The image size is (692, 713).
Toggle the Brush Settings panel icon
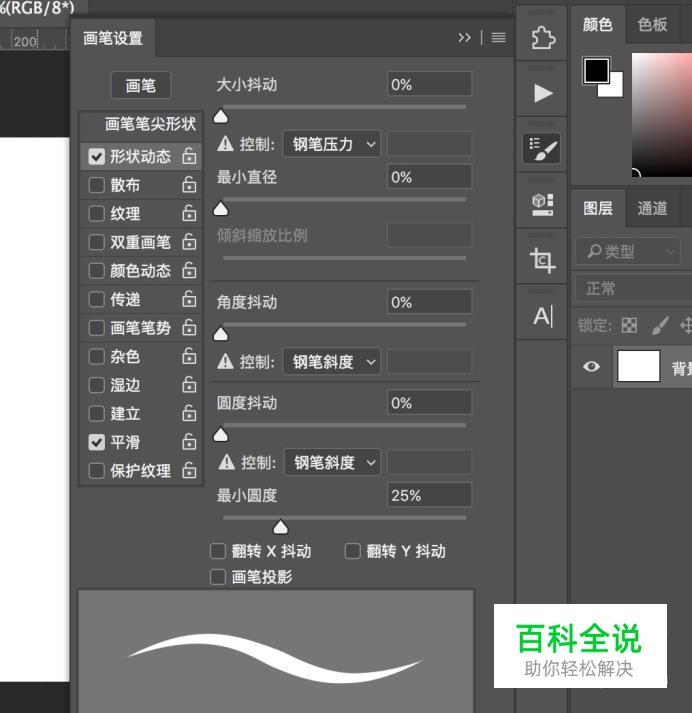click(x=542, y=148)
